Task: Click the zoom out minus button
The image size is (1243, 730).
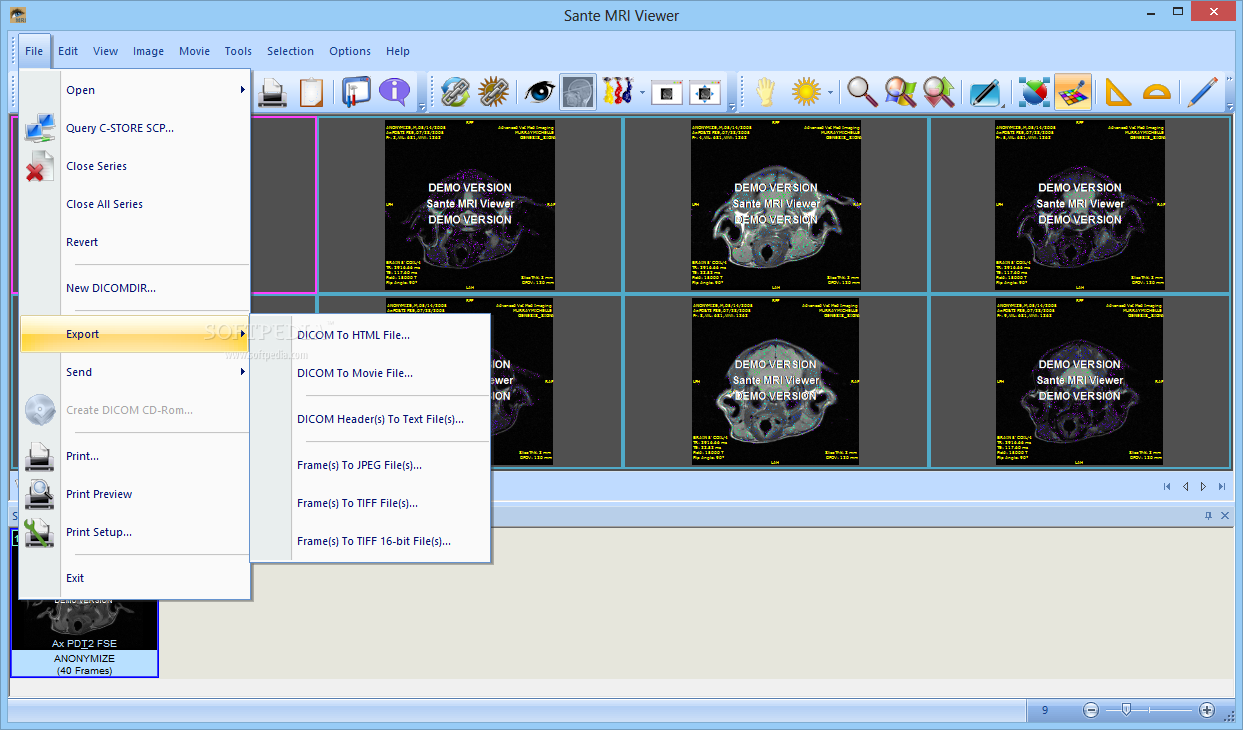Action: pyautogui.click(x=1091, y=710)
